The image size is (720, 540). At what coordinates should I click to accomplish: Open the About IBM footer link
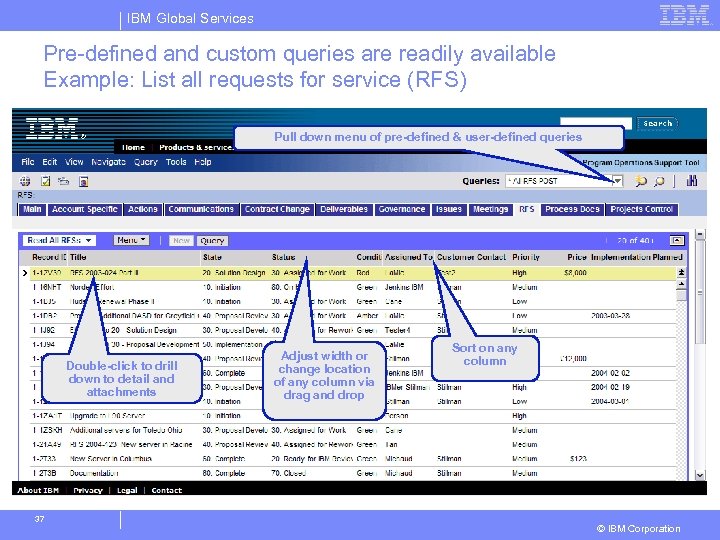[x=38, y=490]
